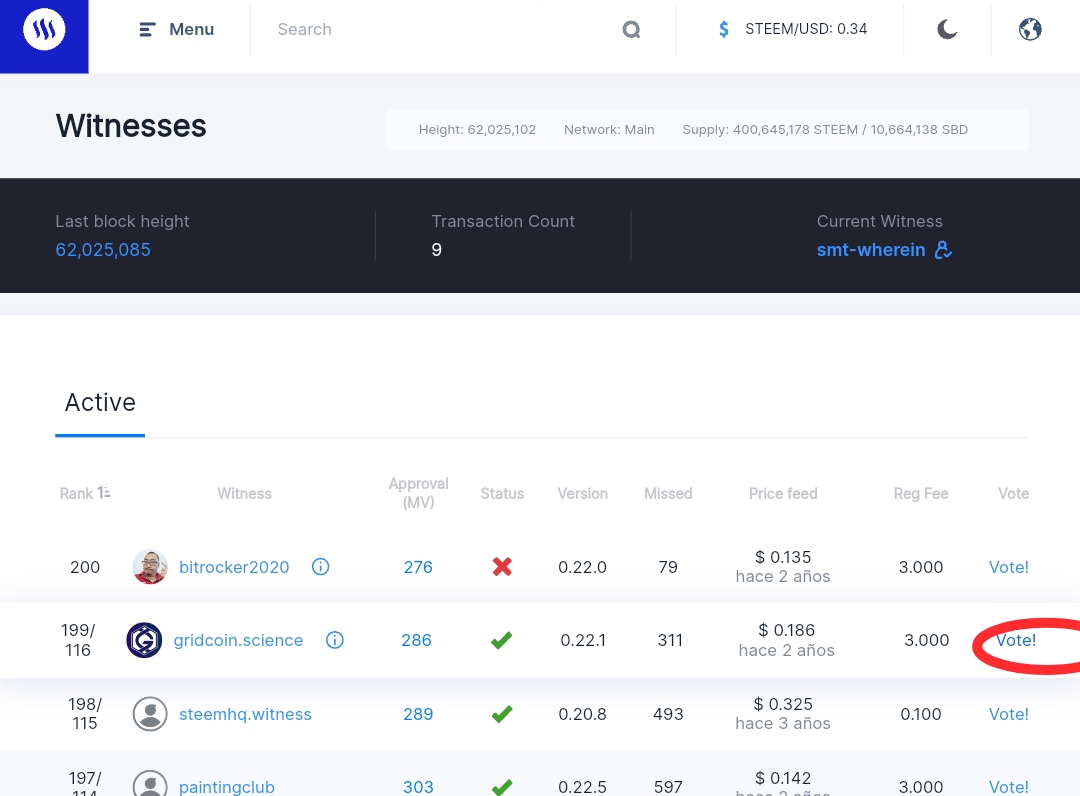Click green check status for paintingclub
The image size is (1080, 796).
tap(502, 786)
